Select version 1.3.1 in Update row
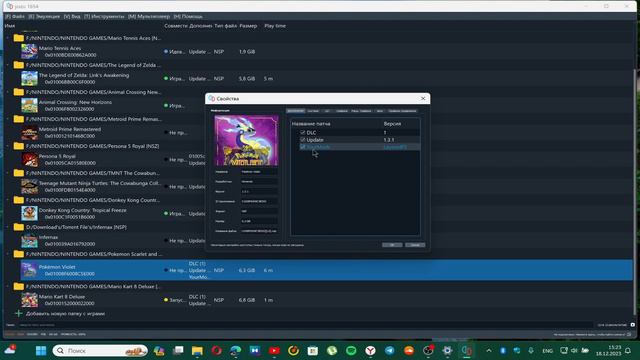 (389, 140)
